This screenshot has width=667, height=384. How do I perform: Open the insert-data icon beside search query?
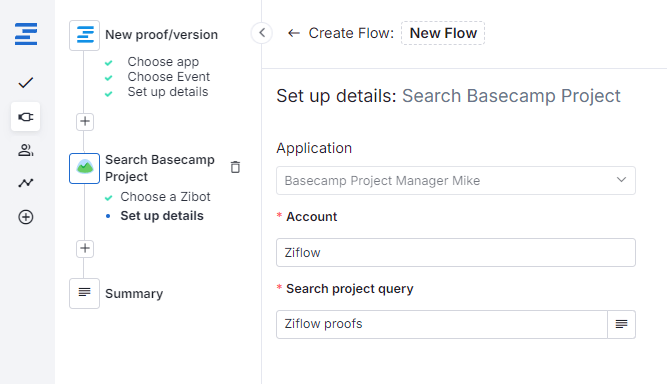click(621, 324)
